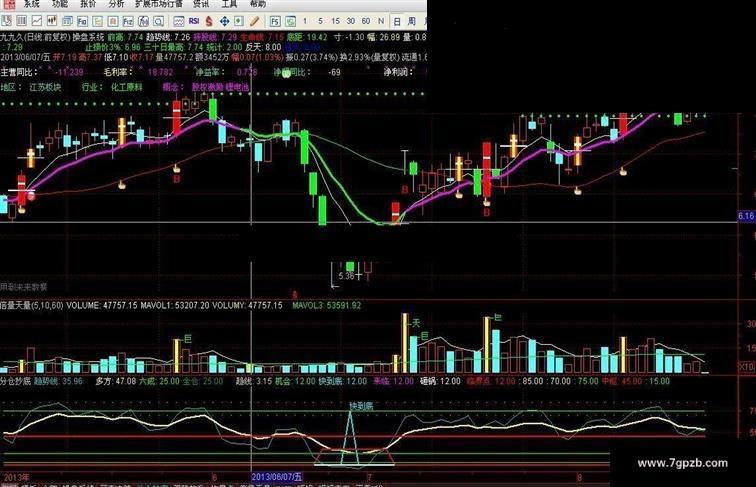Image resolution: width=756 pixels, height=487 pixels.
Task: Select the 1-minute period button
Action: [x=305, y=21]
